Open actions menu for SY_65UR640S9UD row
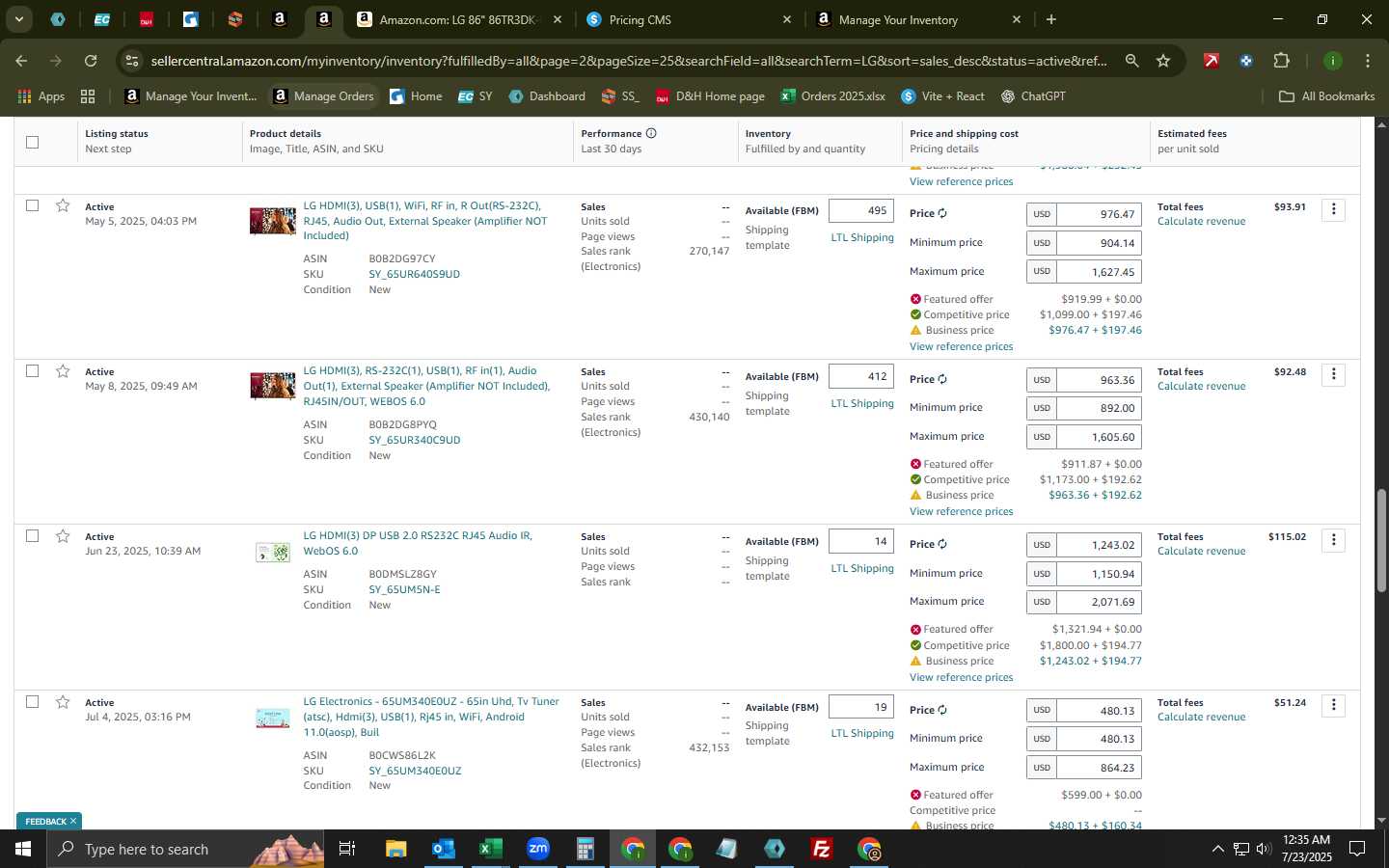This screenshot has width=1389, height=868. 1333,209
